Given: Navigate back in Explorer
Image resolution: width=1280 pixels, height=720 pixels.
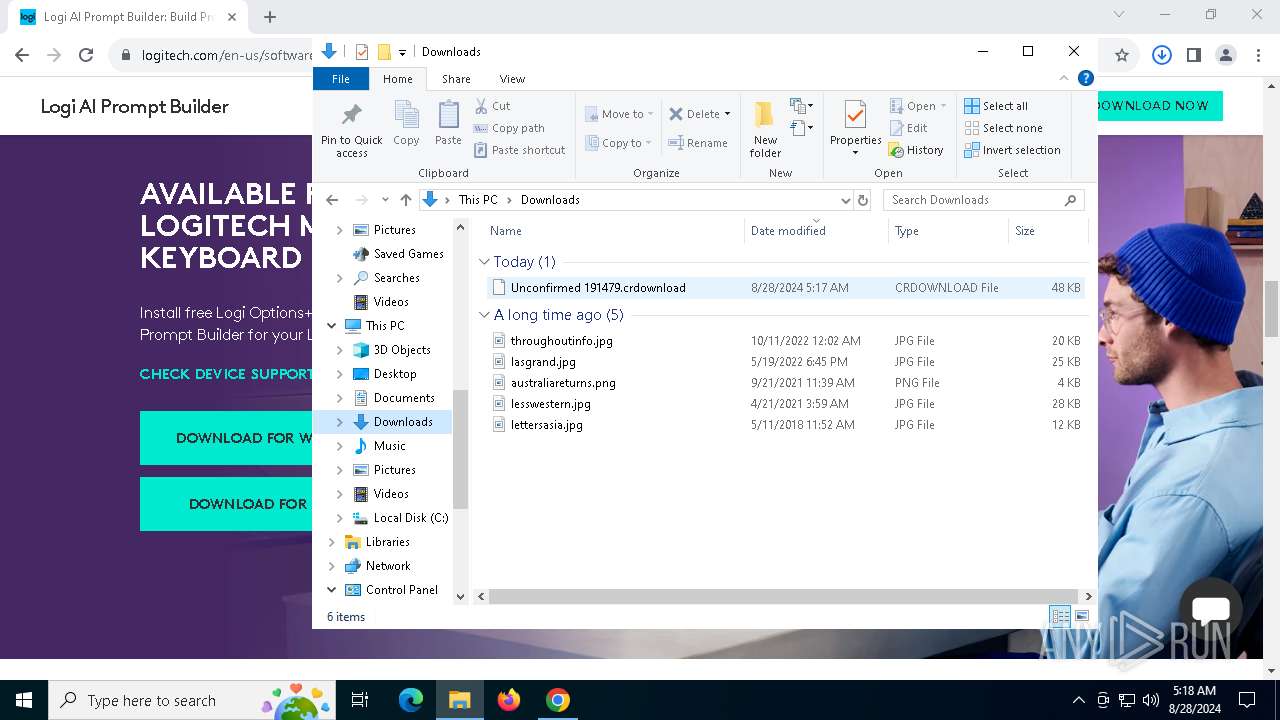Looking at the screenshot, I should pos(333,200).
